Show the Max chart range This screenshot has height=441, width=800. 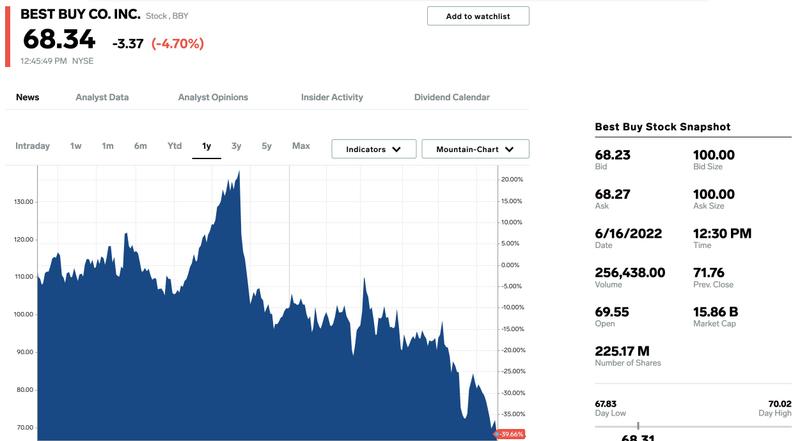301,146
